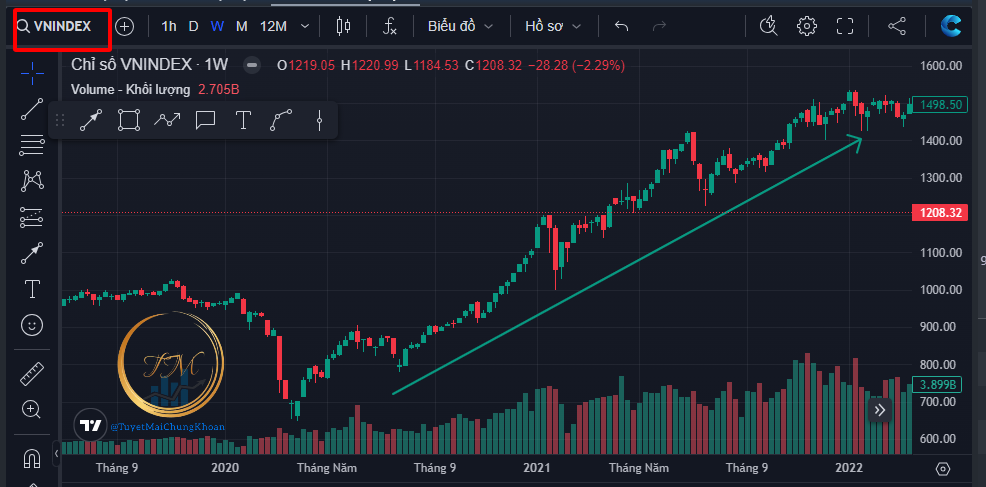Toggle magnet mode in left sidebar
The width and height of the screenshot is (986, 487).
32,459
